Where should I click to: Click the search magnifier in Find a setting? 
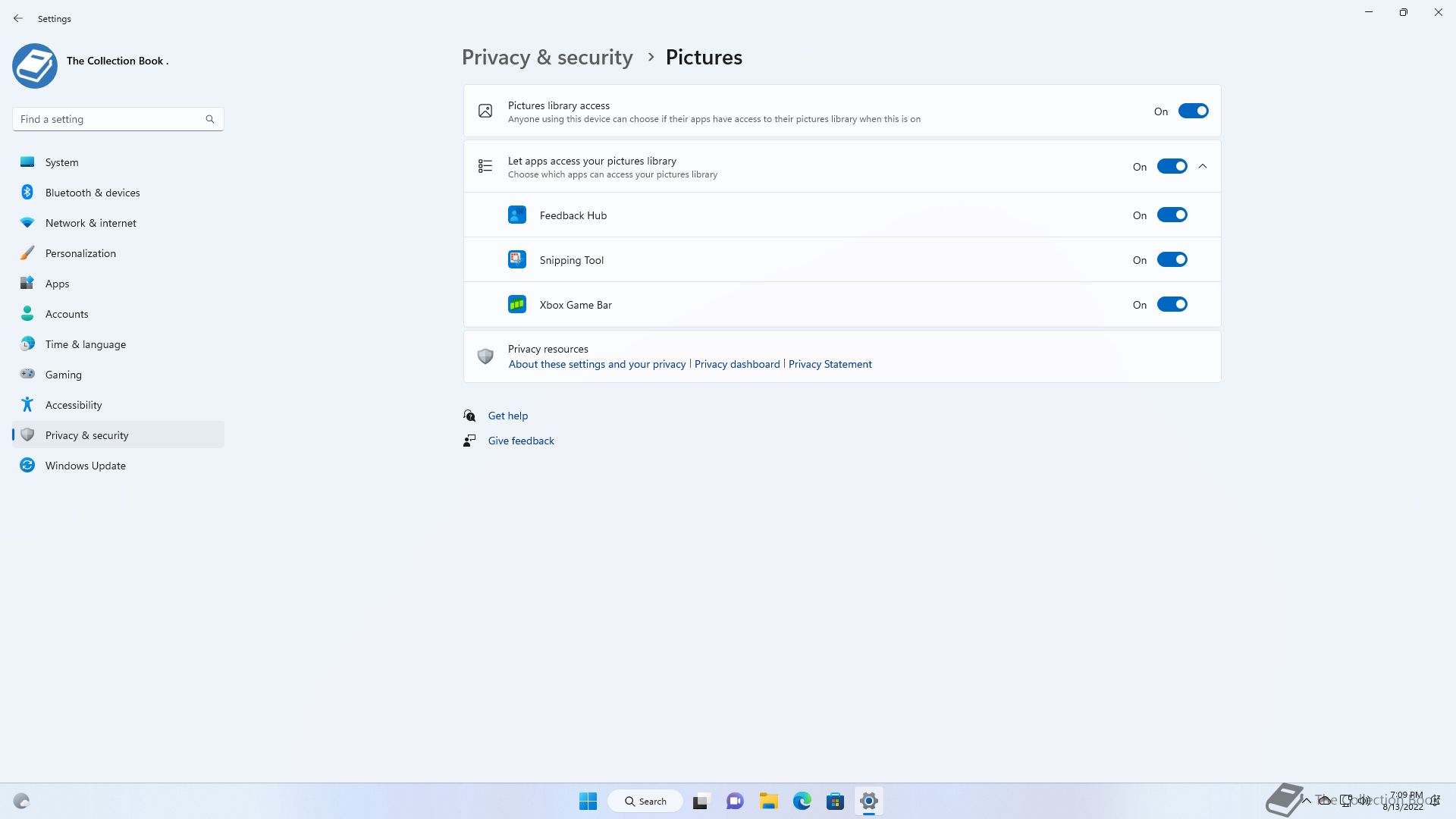click(x=210, y=119)
